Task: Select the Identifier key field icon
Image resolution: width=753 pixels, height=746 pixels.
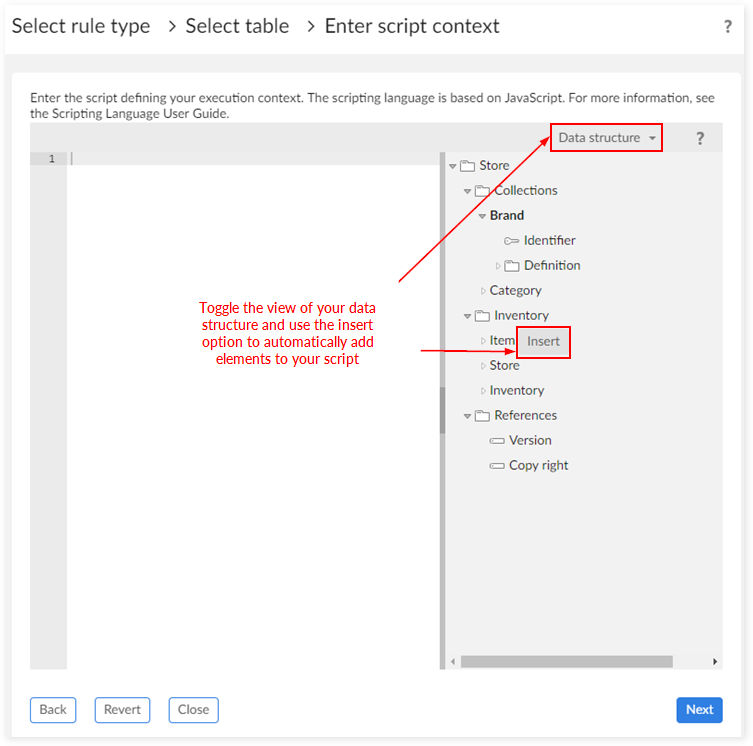Action: point(511,241)
